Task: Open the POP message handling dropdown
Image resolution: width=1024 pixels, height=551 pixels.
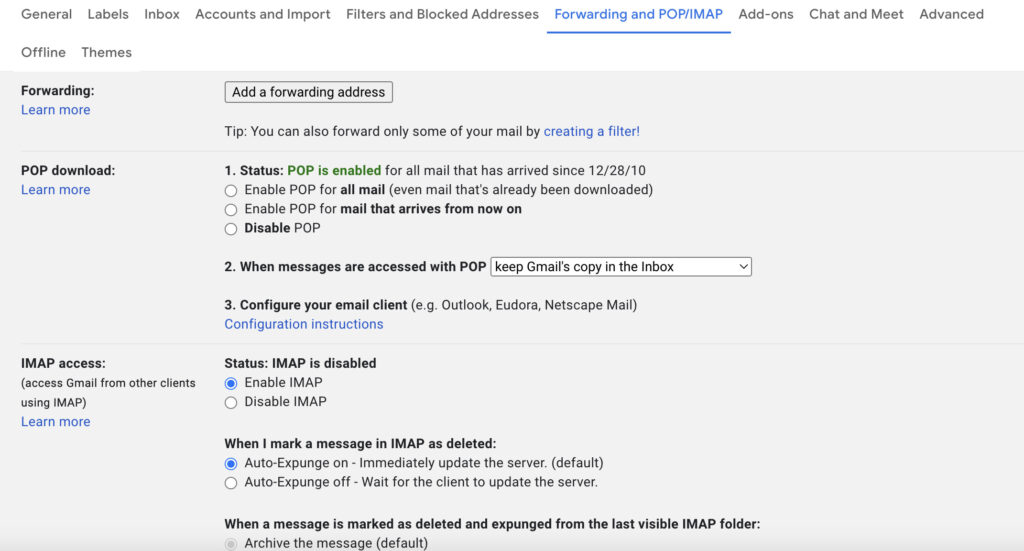Action: coord(621,267)
